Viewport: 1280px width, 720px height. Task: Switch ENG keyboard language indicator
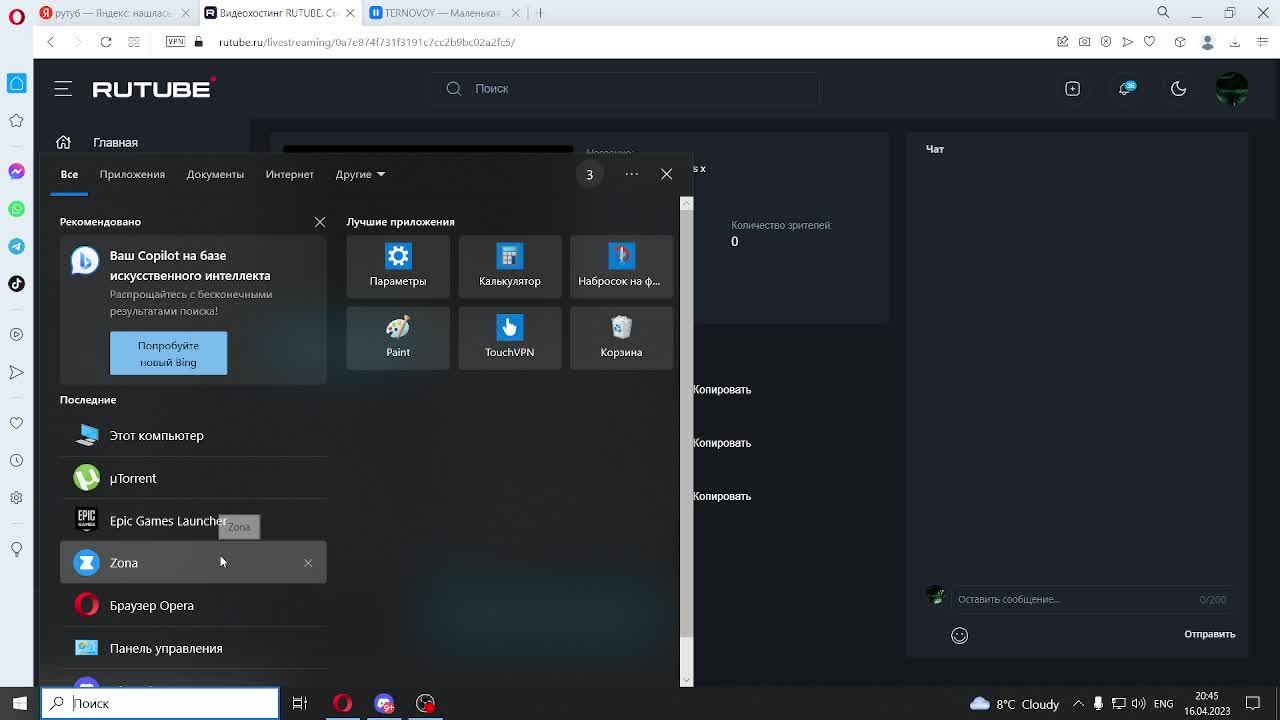point(1163,704)
